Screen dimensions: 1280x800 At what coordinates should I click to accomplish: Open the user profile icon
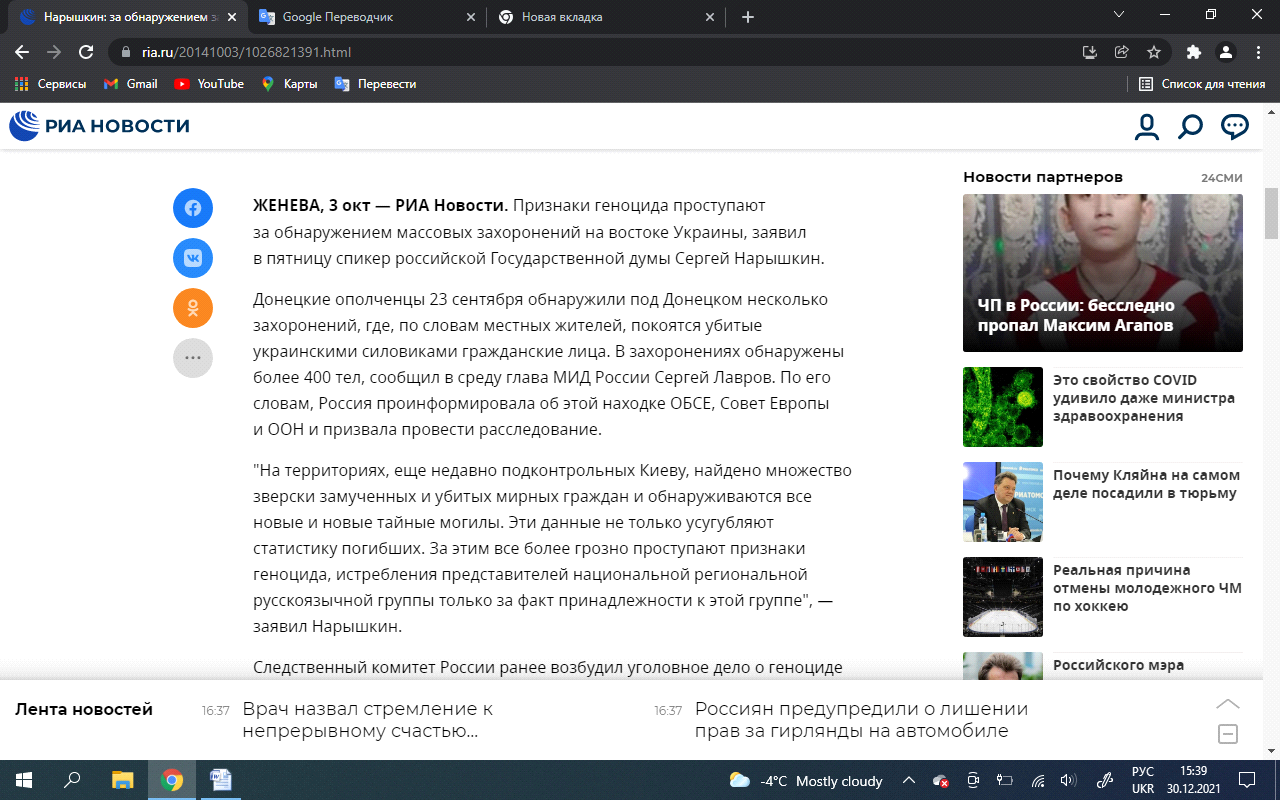pyautogui.click(x=1146, y=127)
